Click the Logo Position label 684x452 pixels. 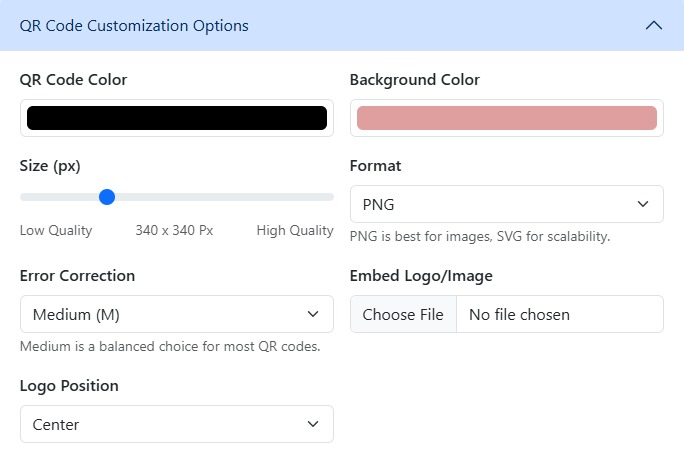point(69,386)
